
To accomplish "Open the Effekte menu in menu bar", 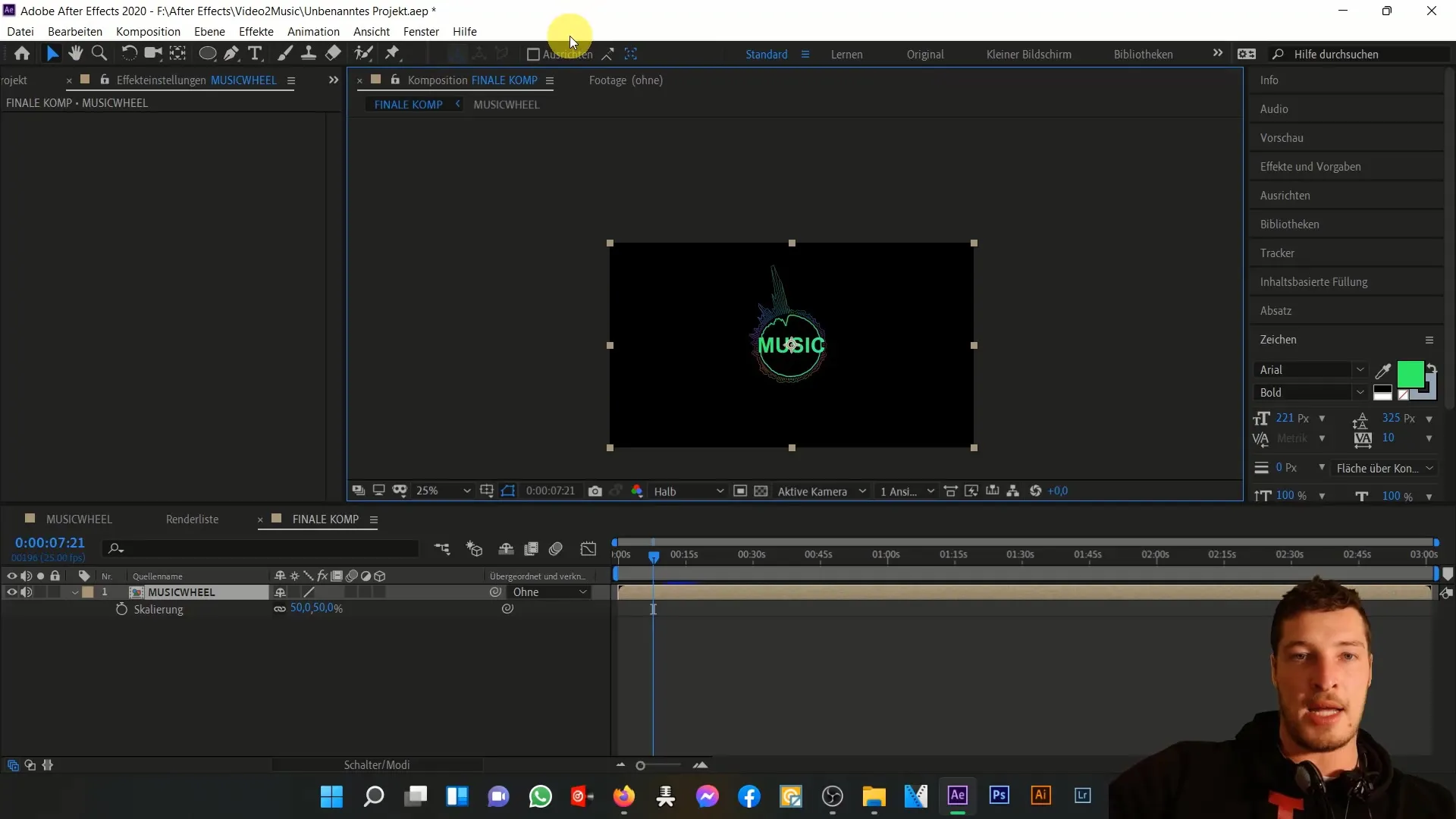I will pyautogui.click(x=256, y=31).
